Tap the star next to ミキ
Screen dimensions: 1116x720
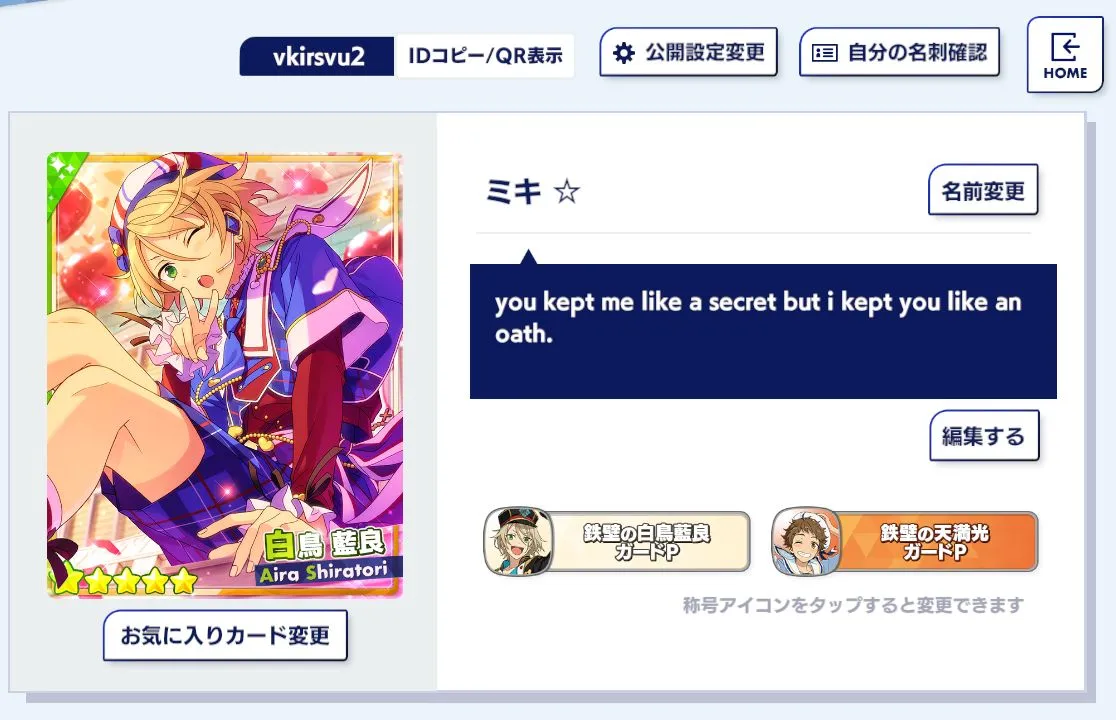tap(567, 191)
